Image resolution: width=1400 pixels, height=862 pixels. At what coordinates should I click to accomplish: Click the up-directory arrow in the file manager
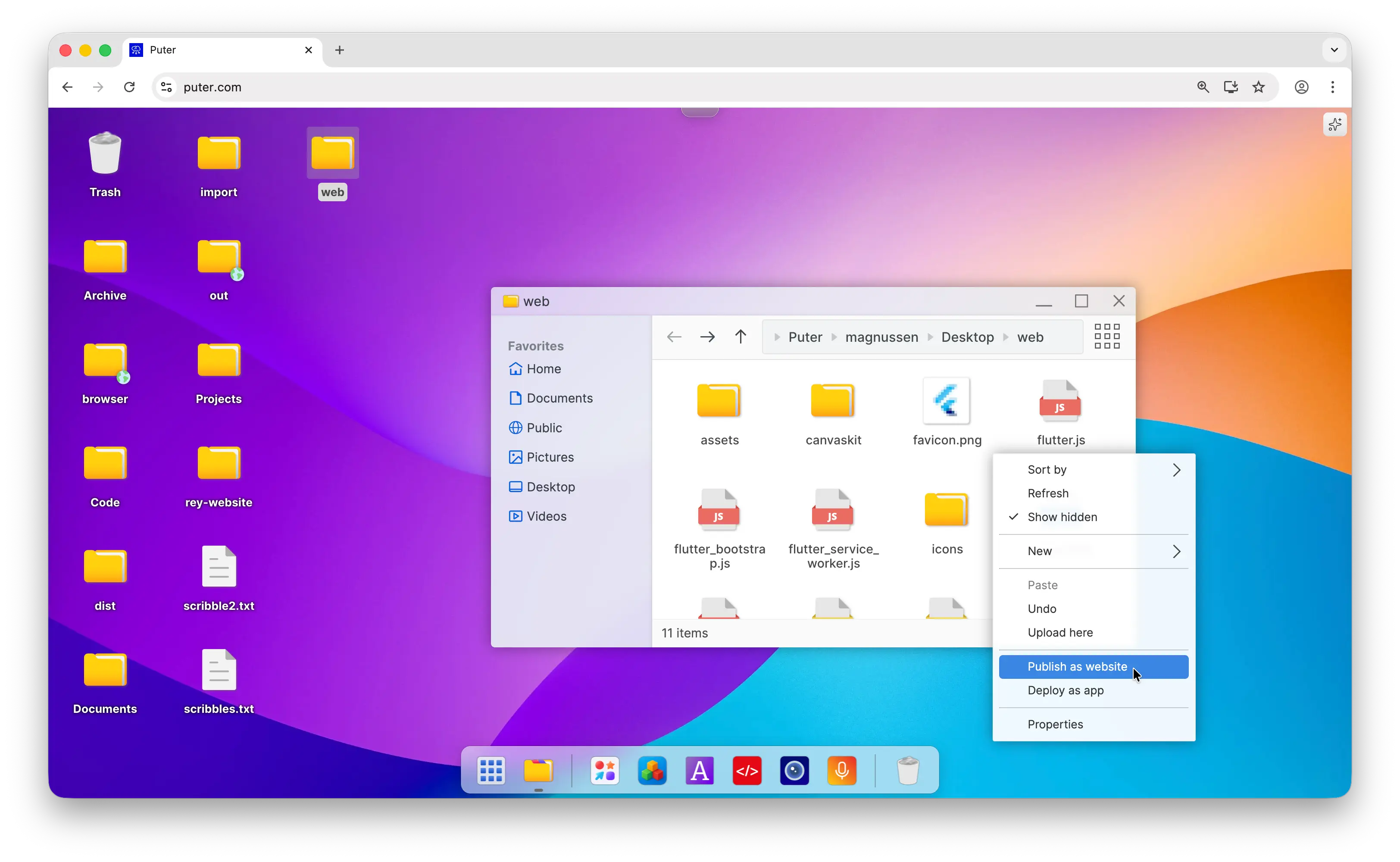[741, 336]
